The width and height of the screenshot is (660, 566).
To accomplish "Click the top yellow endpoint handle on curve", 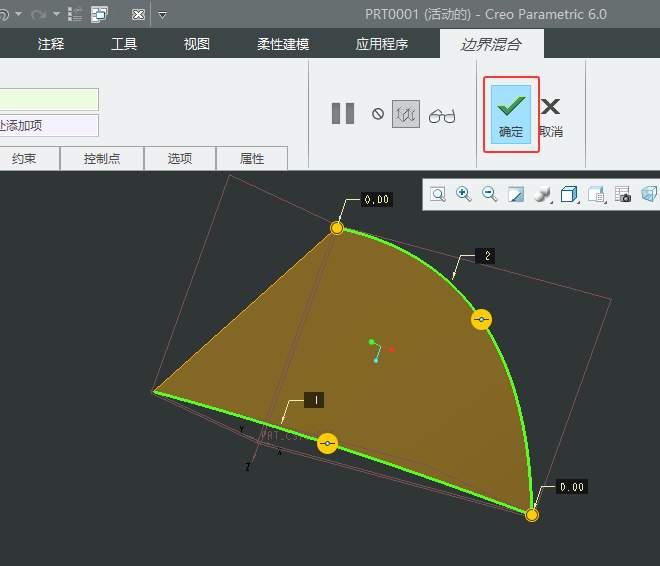I will [x=337, y=228].
